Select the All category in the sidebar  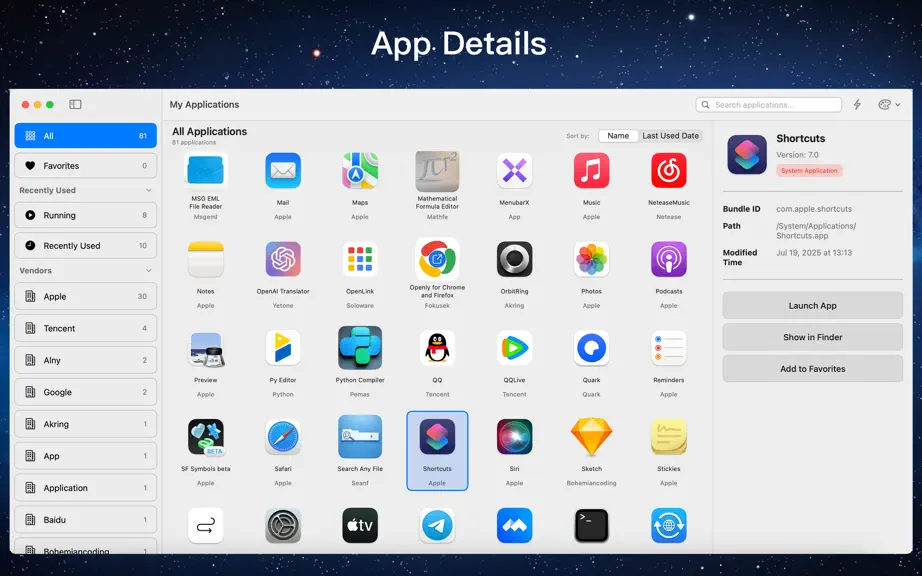point(86,136)
